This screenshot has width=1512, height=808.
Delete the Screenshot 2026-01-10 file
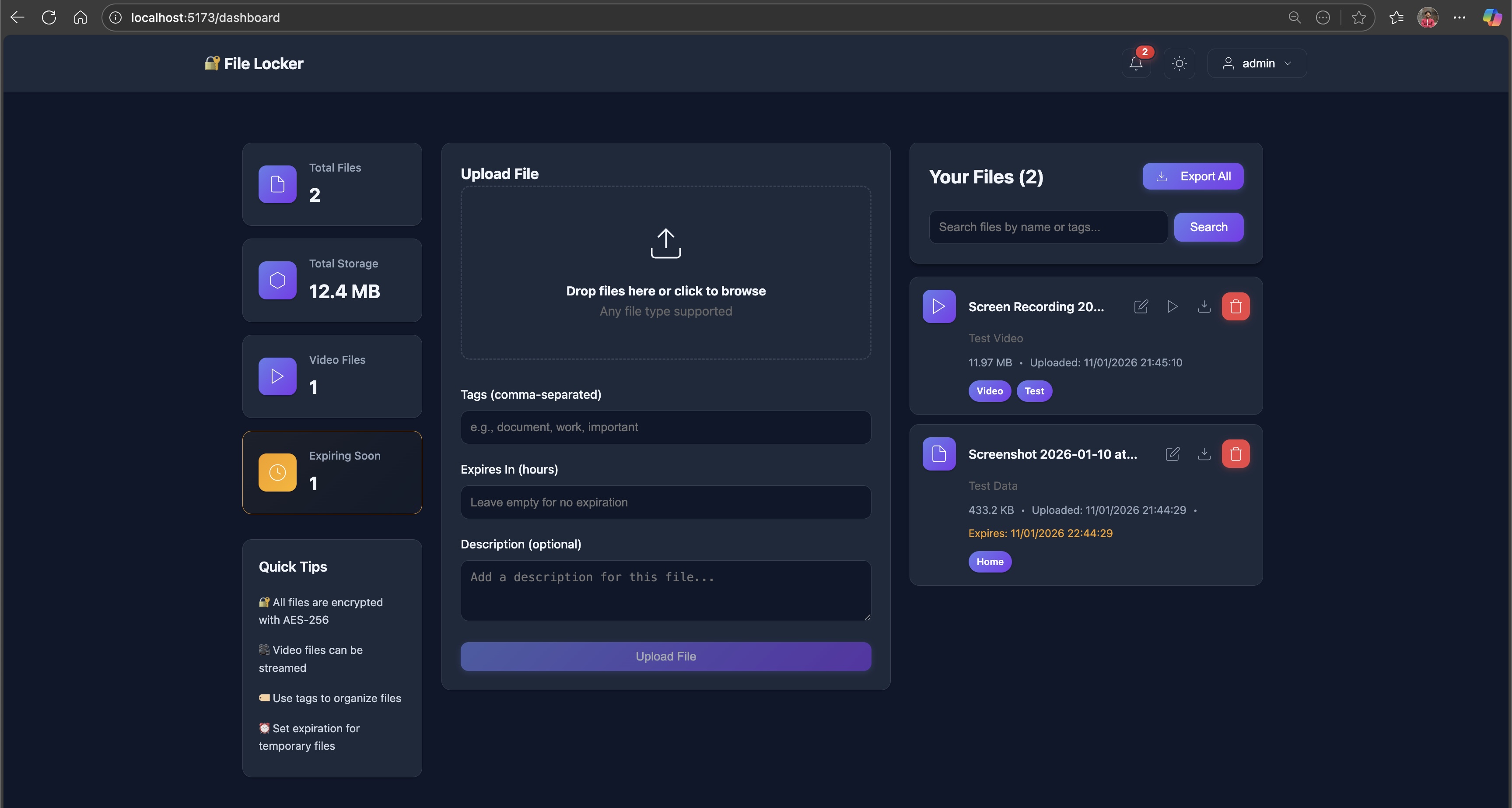[x=1235, y=454]
